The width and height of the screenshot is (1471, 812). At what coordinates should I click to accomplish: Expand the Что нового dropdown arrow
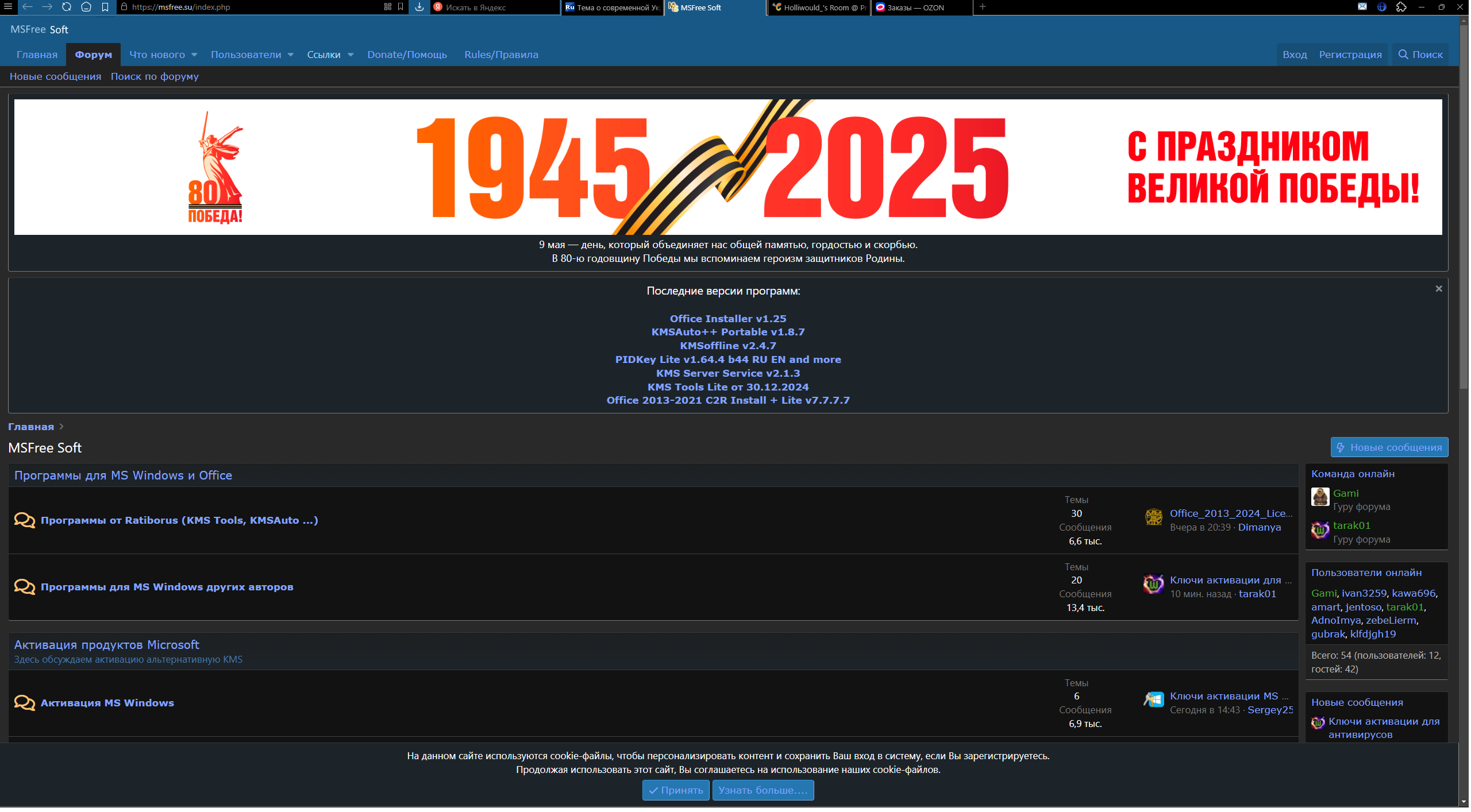194,55
